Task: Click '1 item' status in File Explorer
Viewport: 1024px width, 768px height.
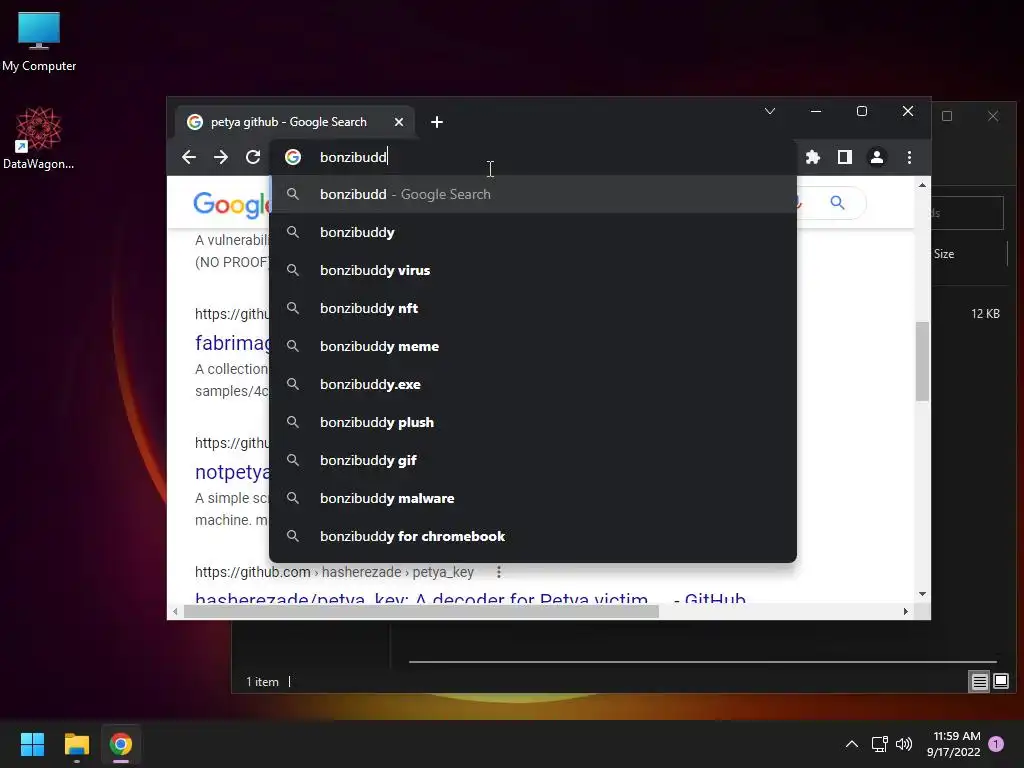Action: 263,682
